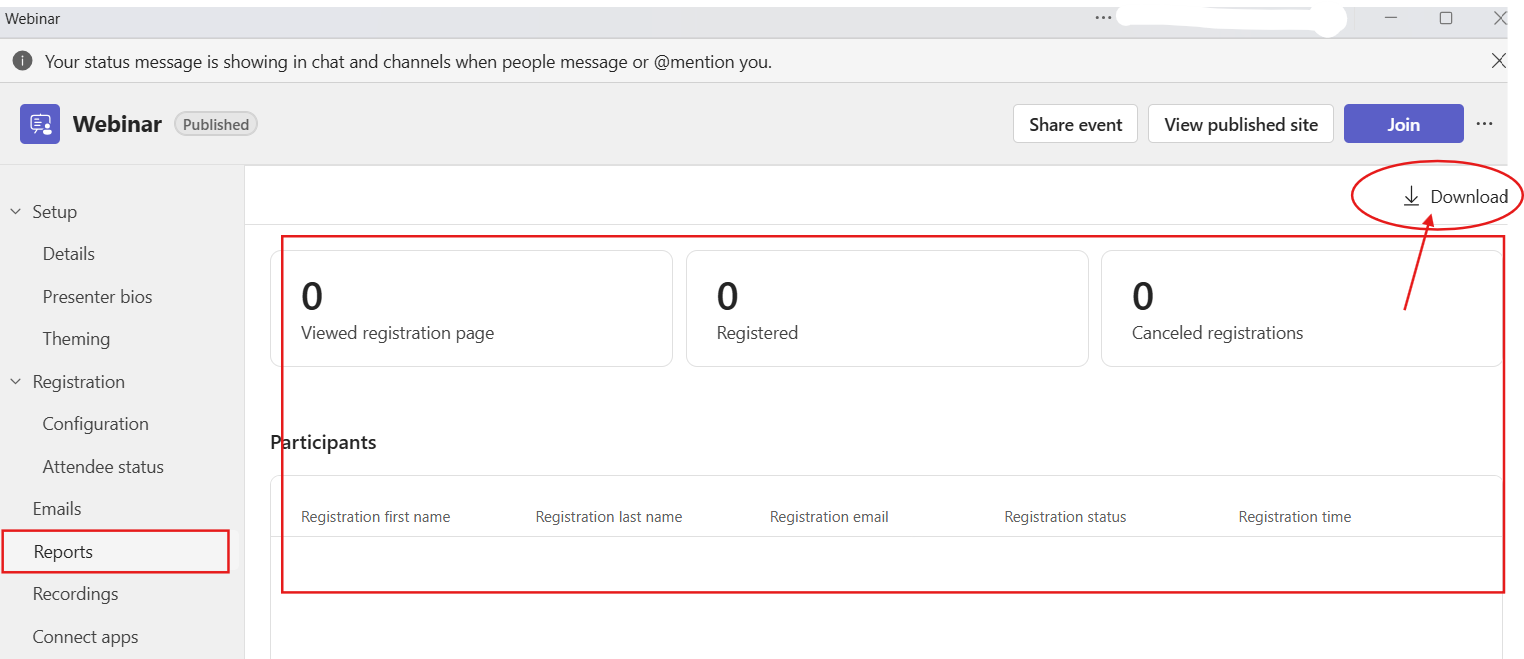This screenshot has width=1524, height=659.
Task: Download the registration report
Action: pyautogui.click(x=1455, y=196)
